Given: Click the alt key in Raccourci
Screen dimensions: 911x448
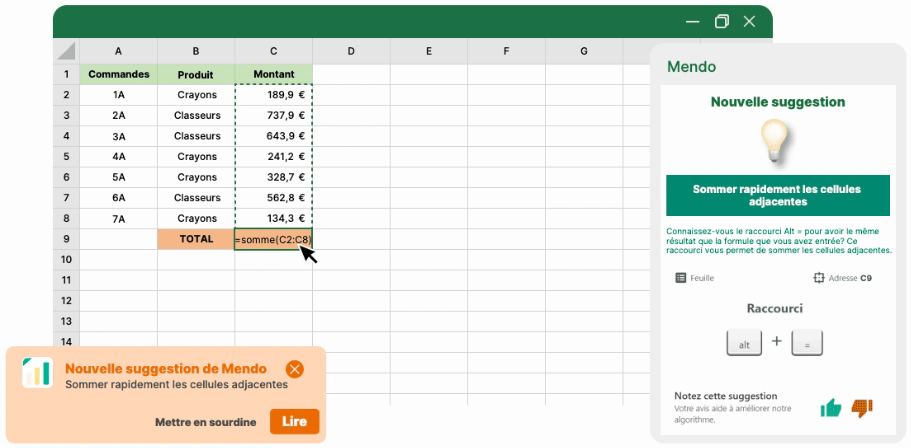Looking at the screenshot, I should [744, 343].
